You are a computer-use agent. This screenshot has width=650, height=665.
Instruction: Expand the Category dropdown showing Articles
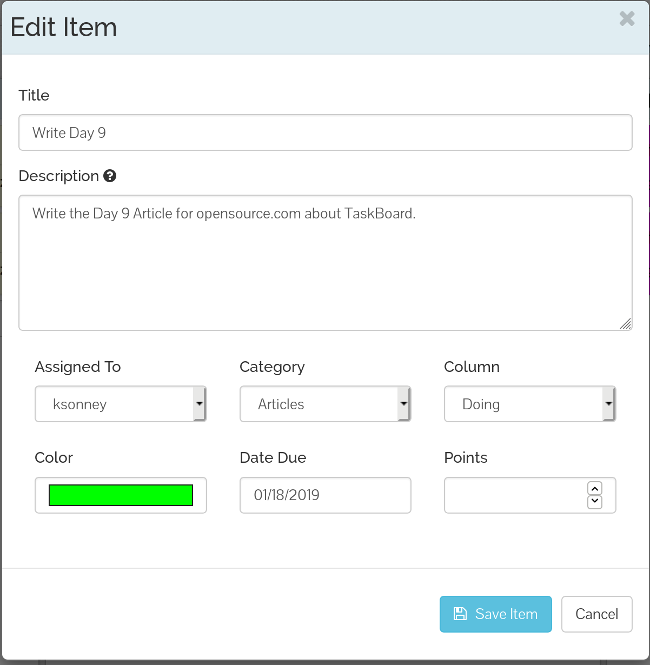point(325,404)
